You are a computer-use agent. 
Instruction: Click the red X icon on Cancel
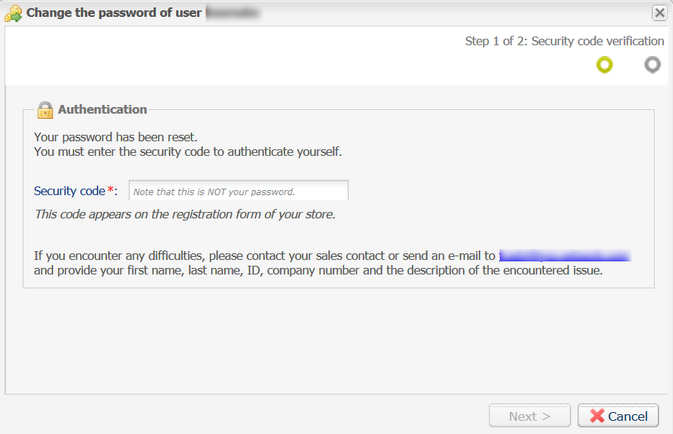596,416
